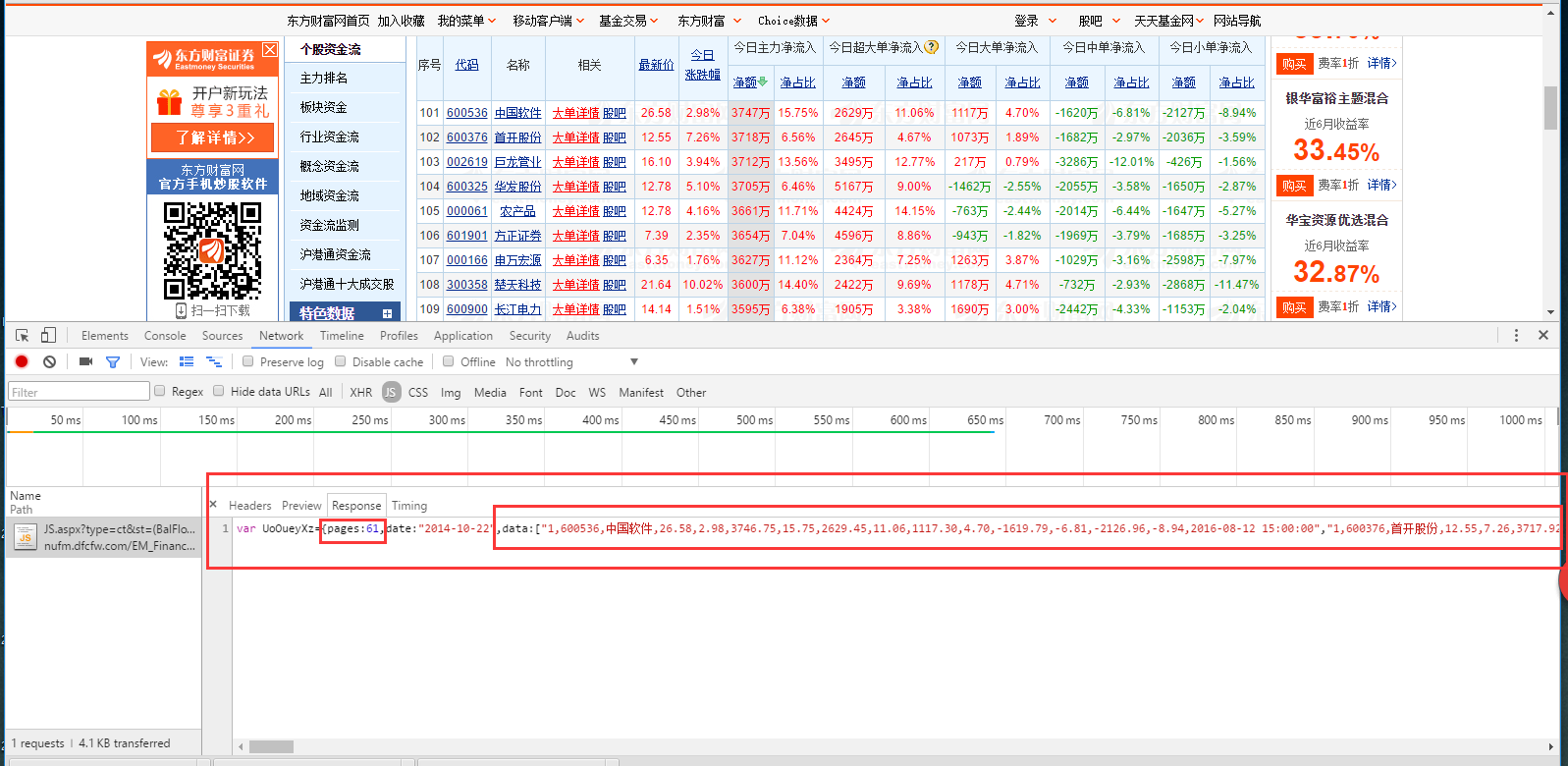Image resolution: width=1568 pixels, height=766 pixels.
Task: Open the Console tab
Action: (165, 336)
